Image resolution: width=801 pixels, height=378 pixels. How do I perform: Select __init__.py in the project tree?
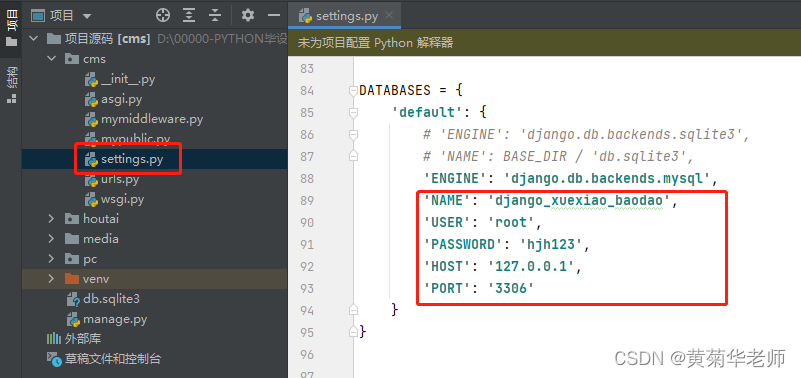tap(128, 79)
